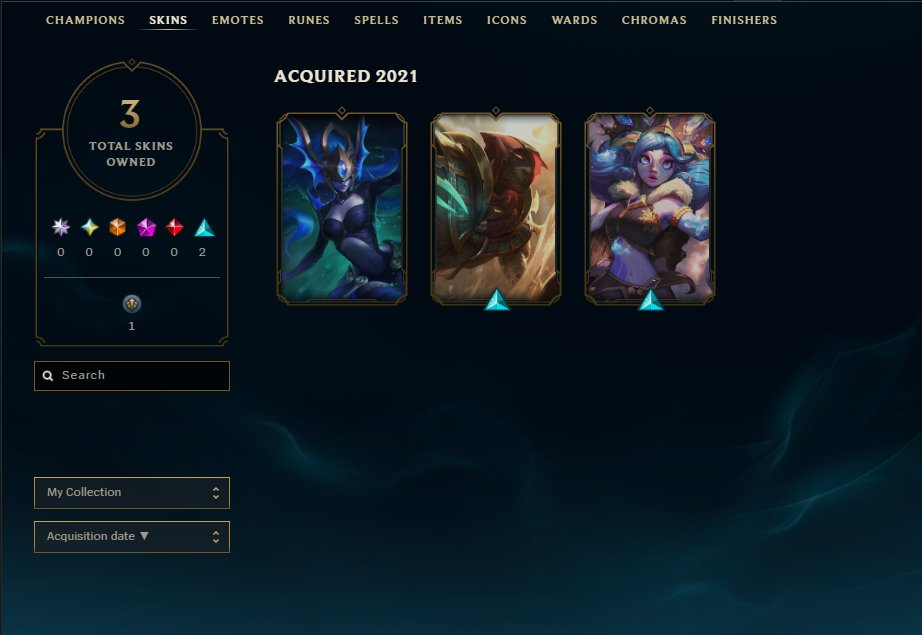This screenshot has width=922, height=635.
Task: Click cyan triangle badge under sandy skin
Action: [497, 300]
